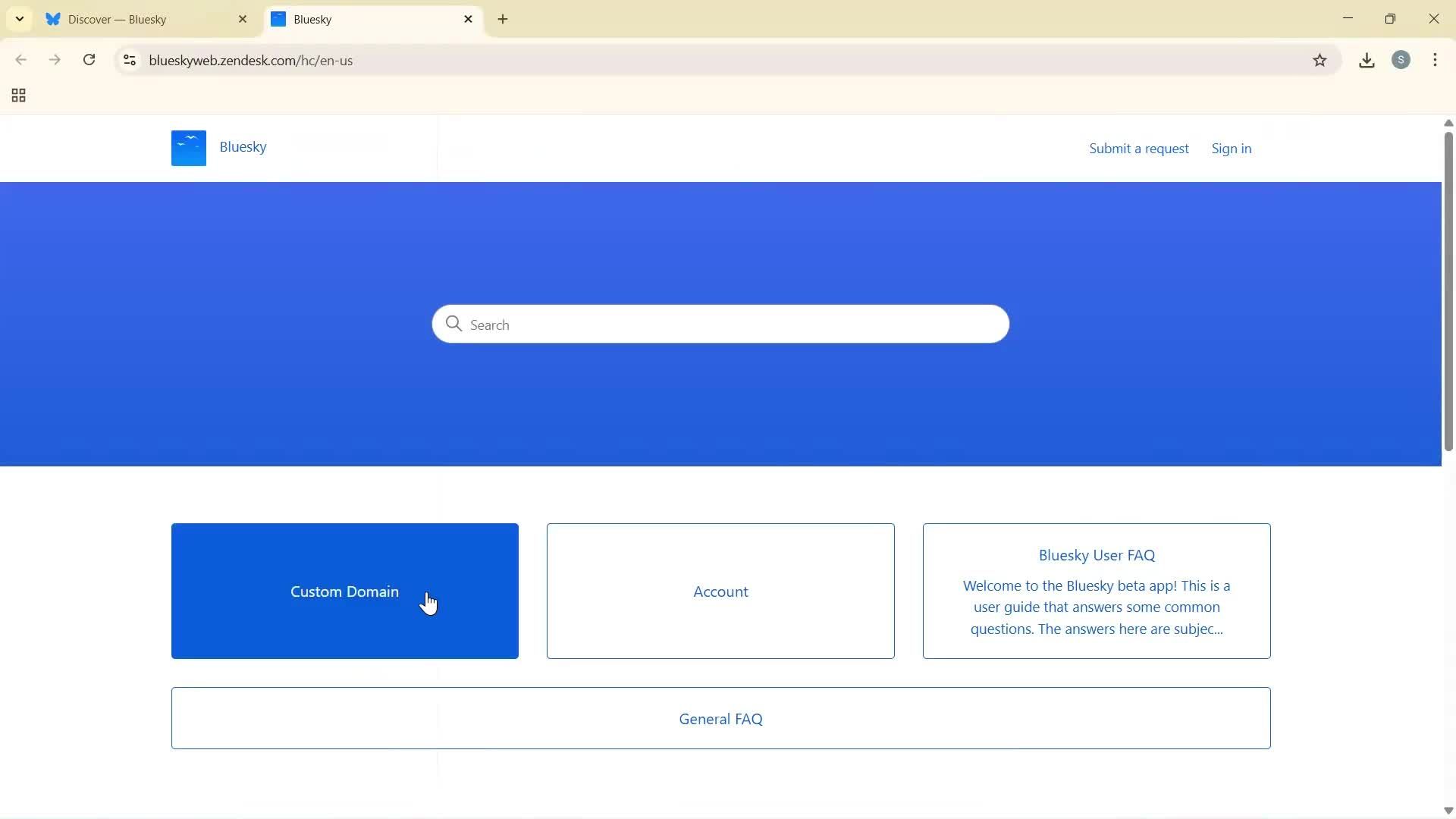The image size is (1456, 819).
Task: Click the tab groups grid icon
Action: pyautogui.click(x=17, y=96)
